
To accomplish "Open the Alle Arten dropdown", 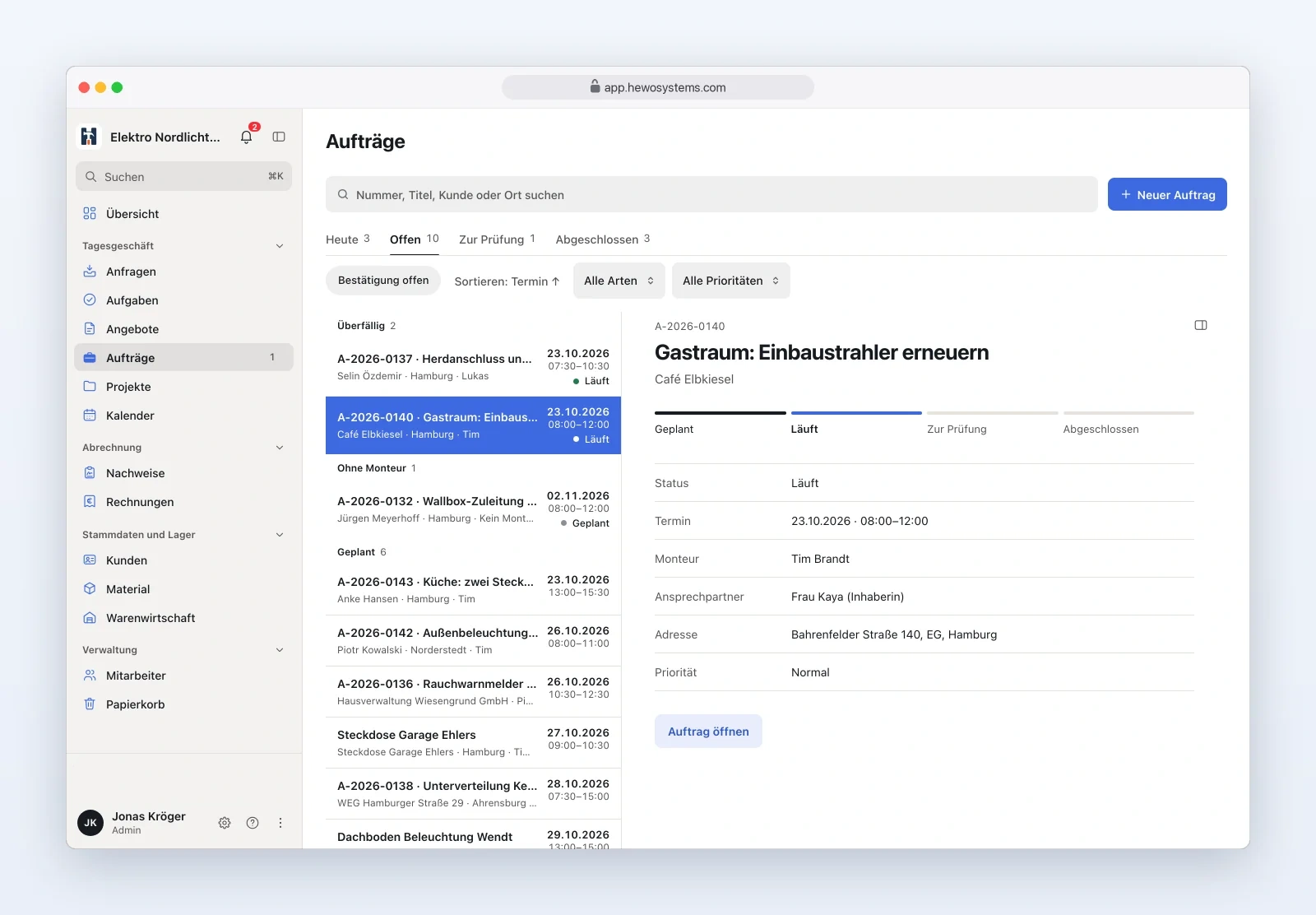I will point(619,281).
